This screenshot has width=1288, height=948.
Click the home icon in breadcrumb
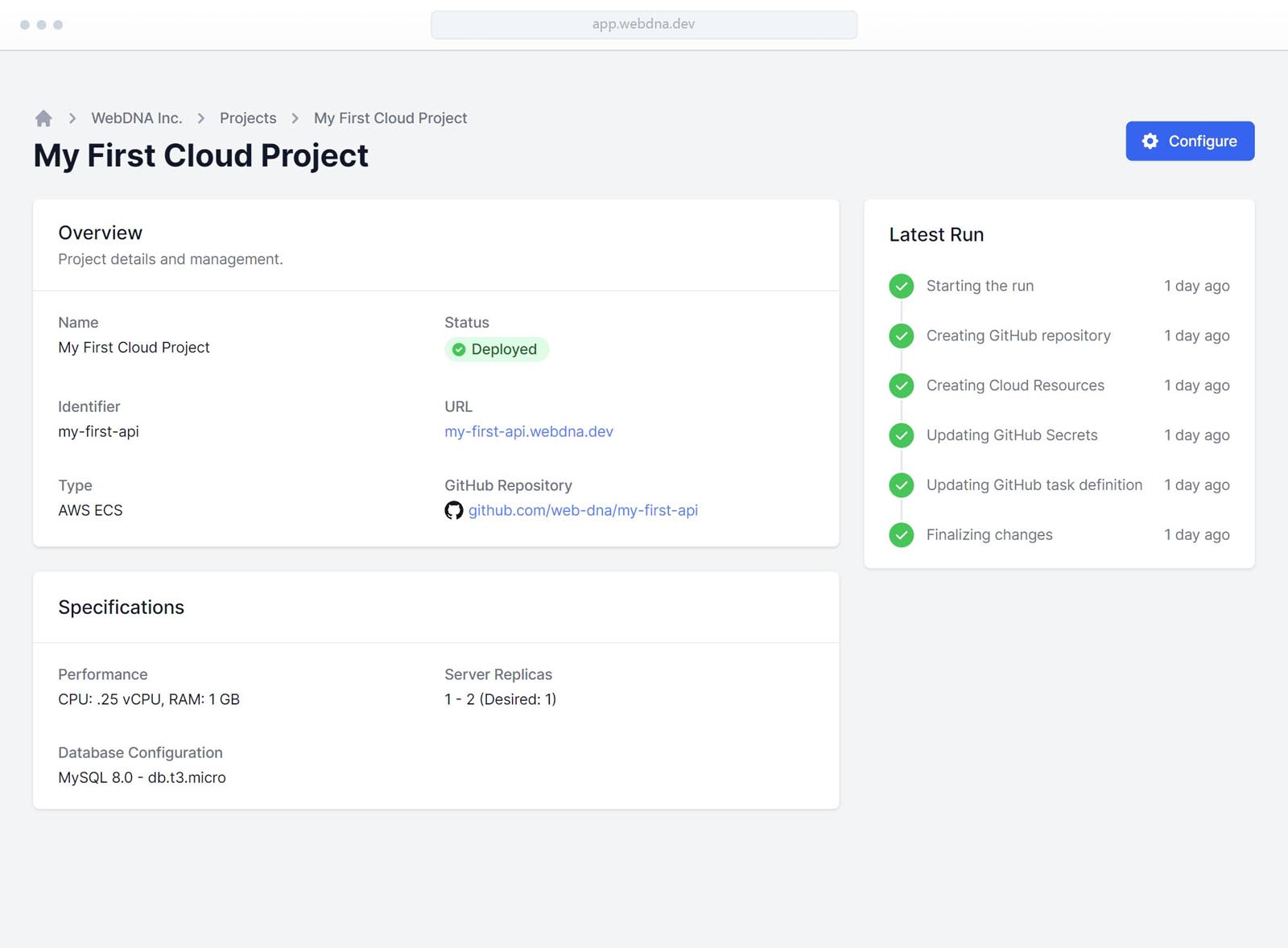click(x=43, y=118)
